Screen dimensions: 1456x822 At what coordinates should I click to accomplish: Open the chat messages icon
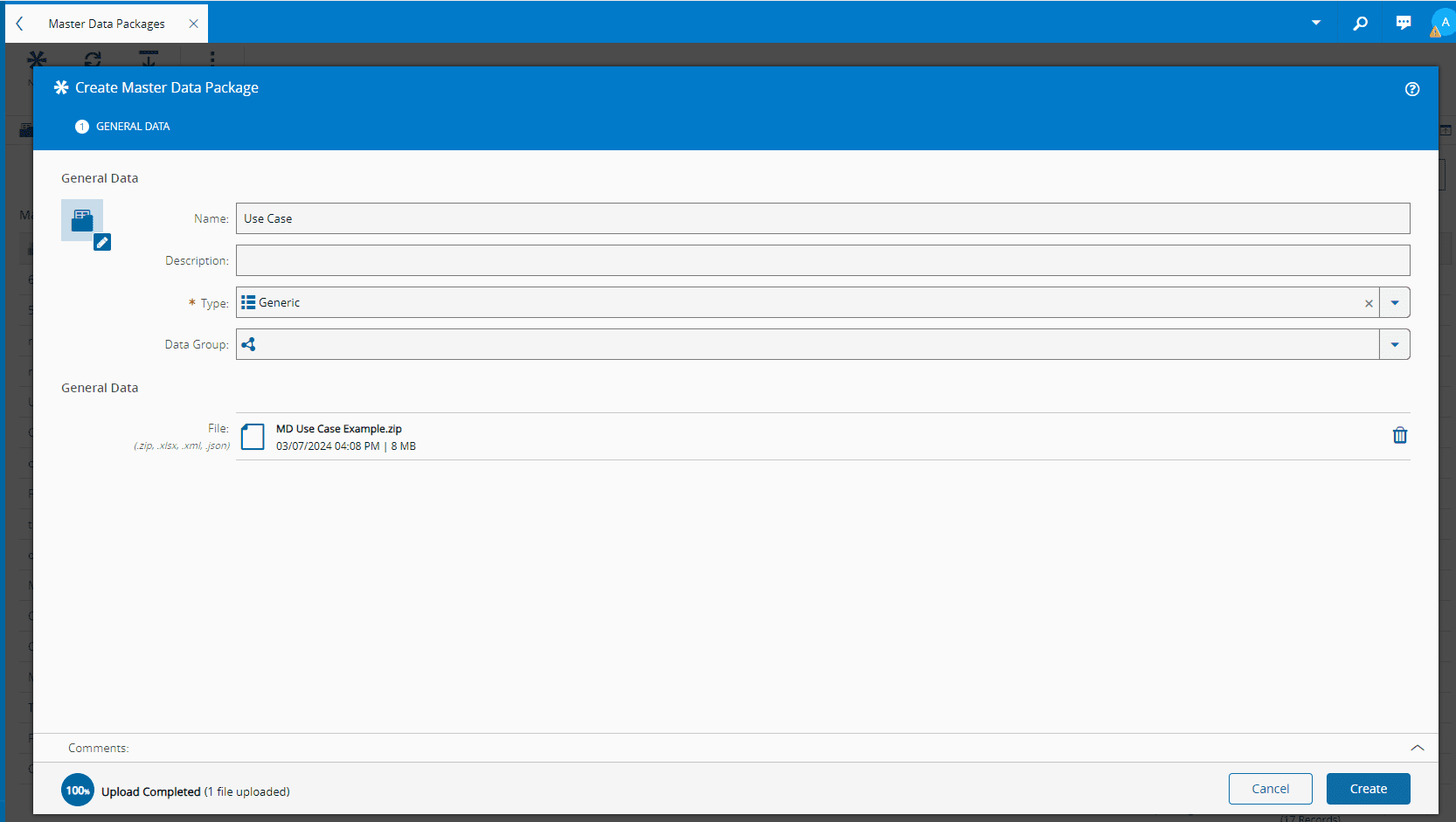pyautogui.click(x=1403, y=24)
